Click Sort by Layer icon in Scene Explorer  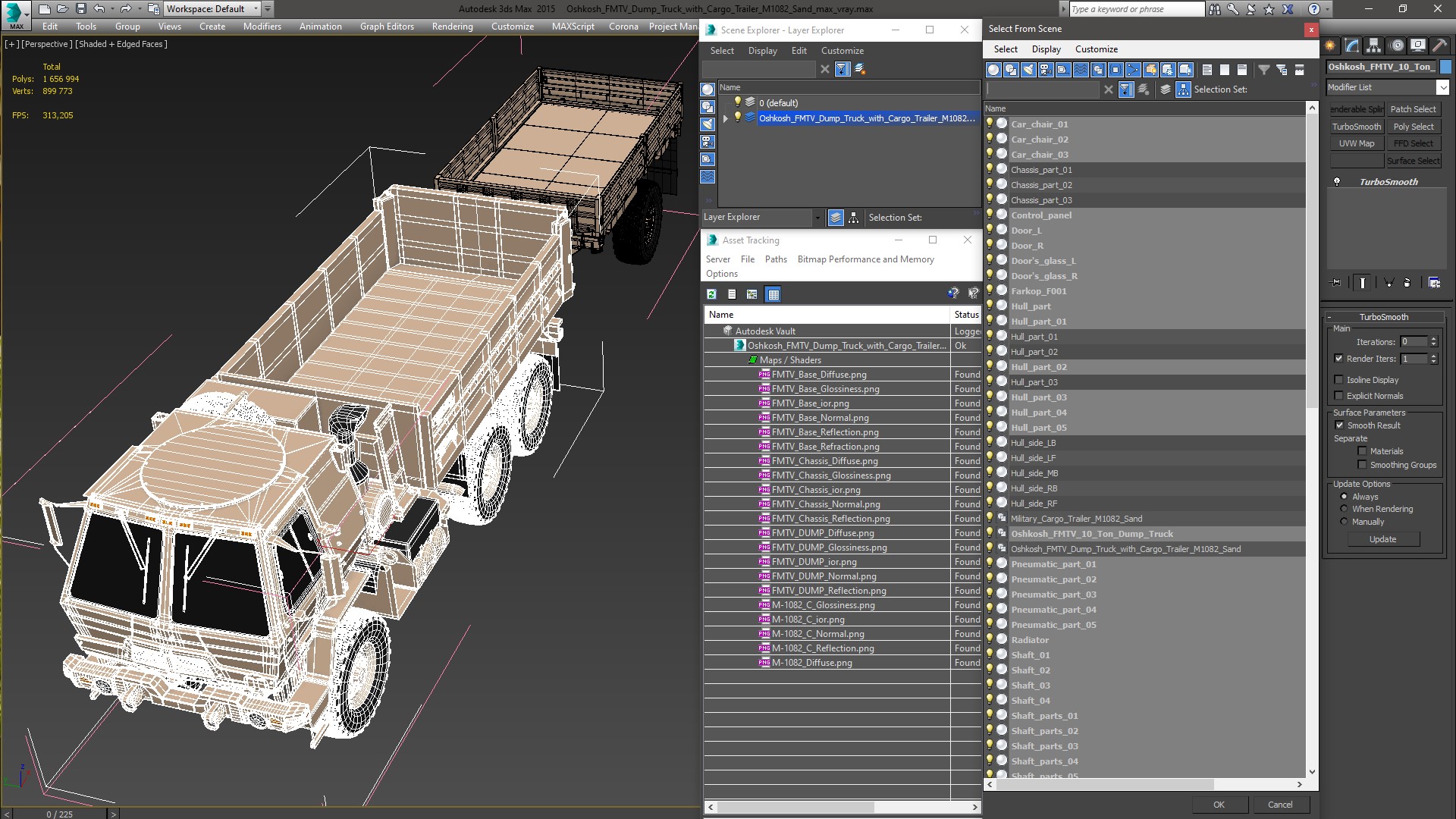(836, 218)
